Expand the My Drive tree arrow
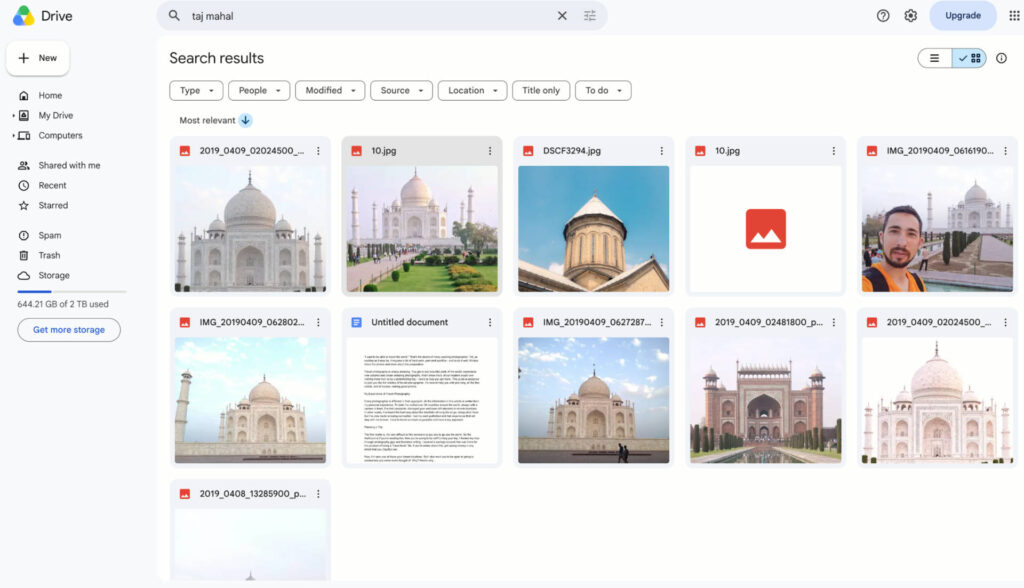Viewport: 1024px width, 588px height. click(x=13, y=116)
